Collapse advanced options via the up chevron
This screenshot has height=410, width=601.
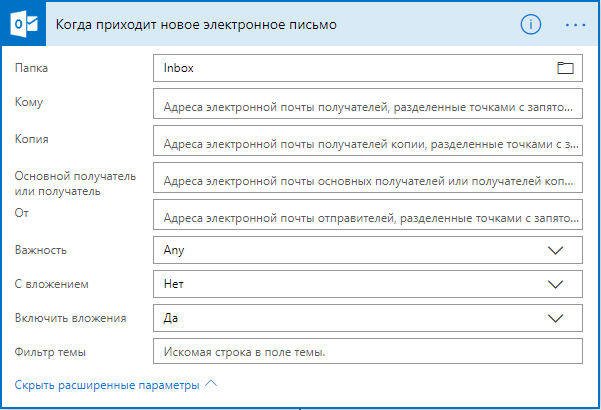[211, 384]
